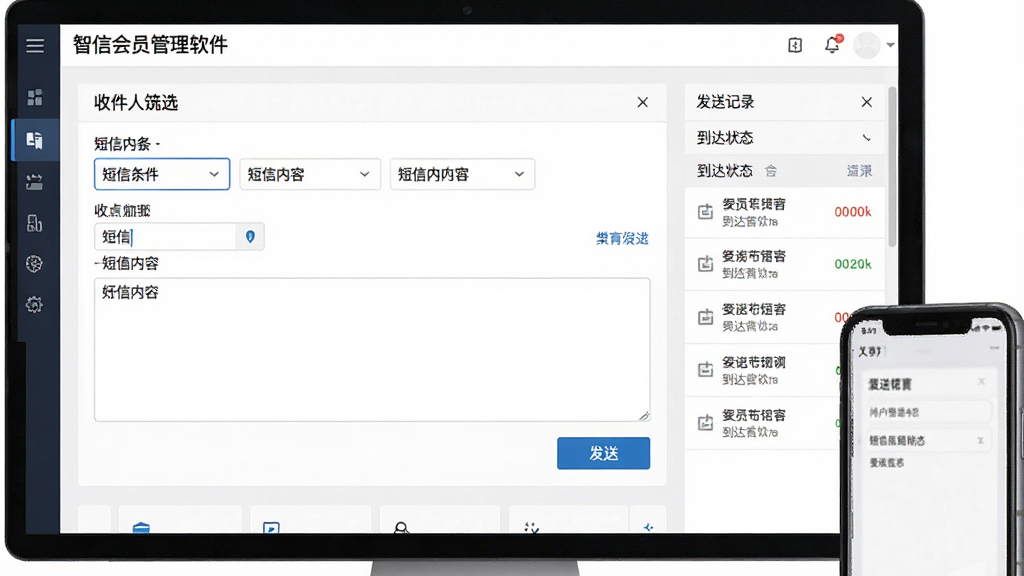Open the settings gear icon in sidebar
The height and width of the screenshot is (576, 1024).
[35, 304]
